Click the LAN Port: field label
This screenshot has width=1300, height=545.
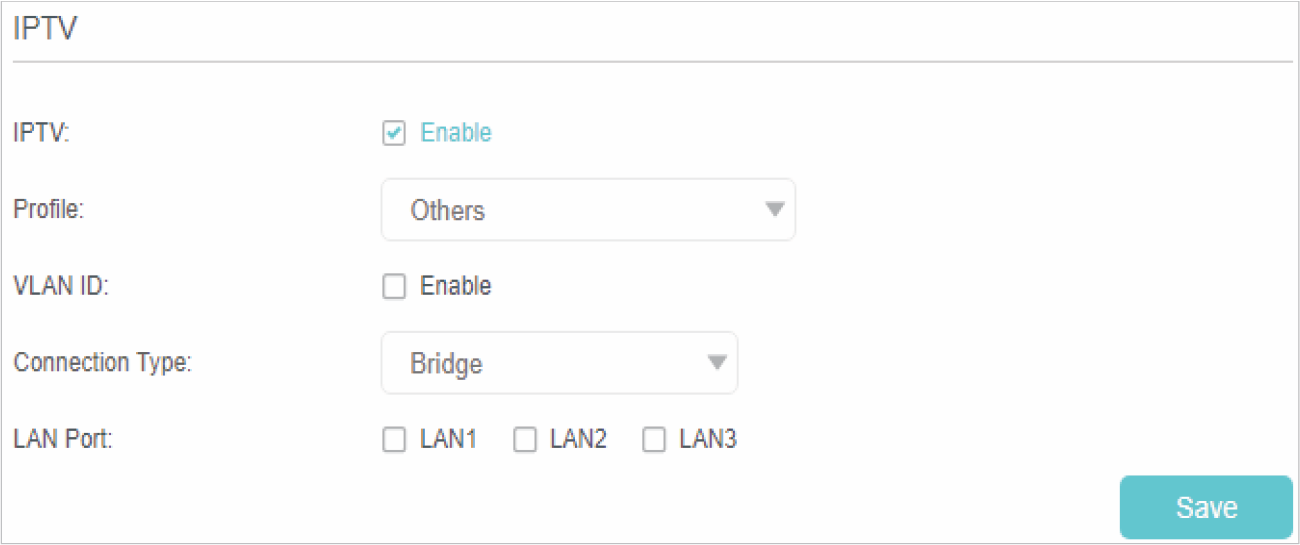[62, 439]
